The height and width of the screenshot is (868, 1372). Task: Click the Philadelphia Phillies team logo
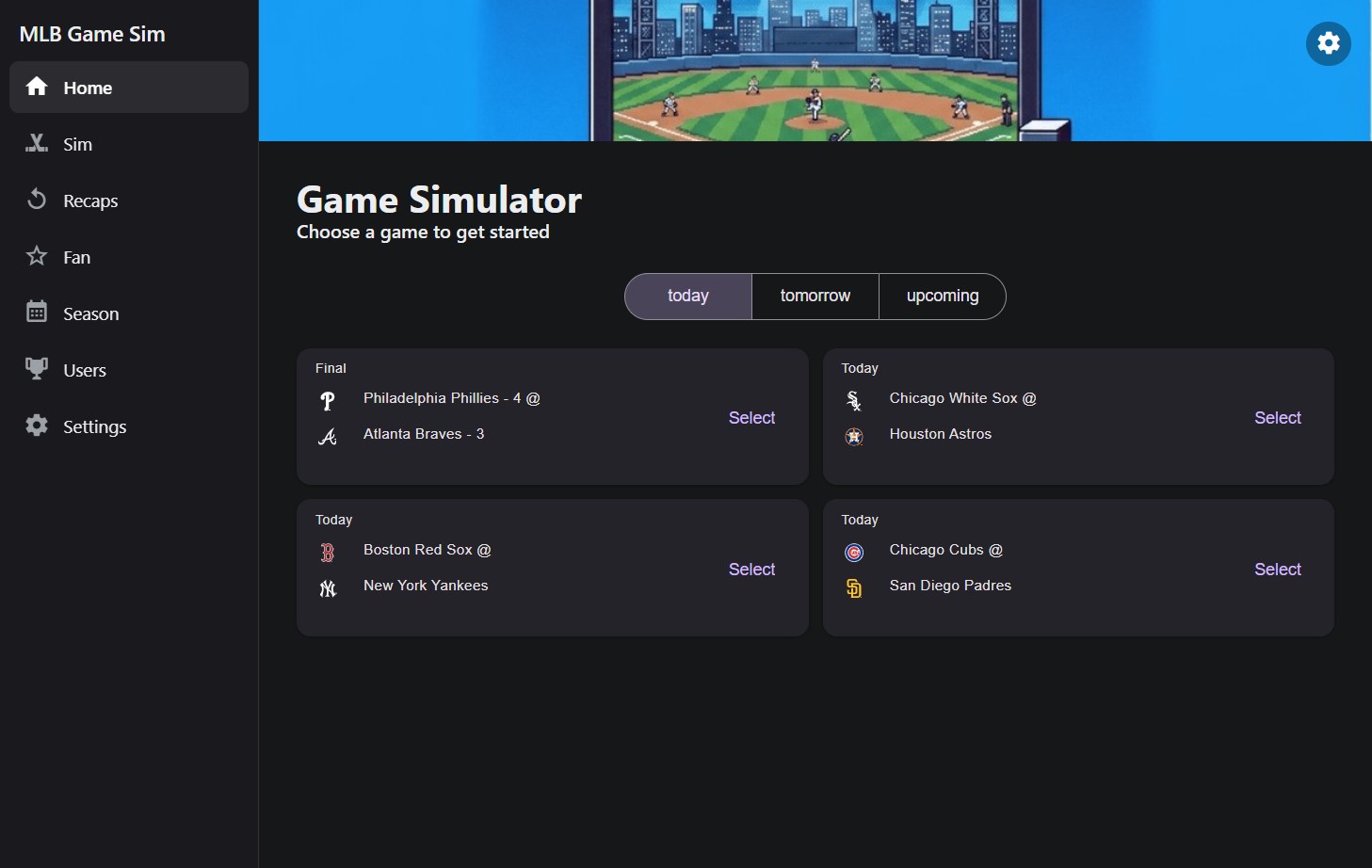(328, 401)
